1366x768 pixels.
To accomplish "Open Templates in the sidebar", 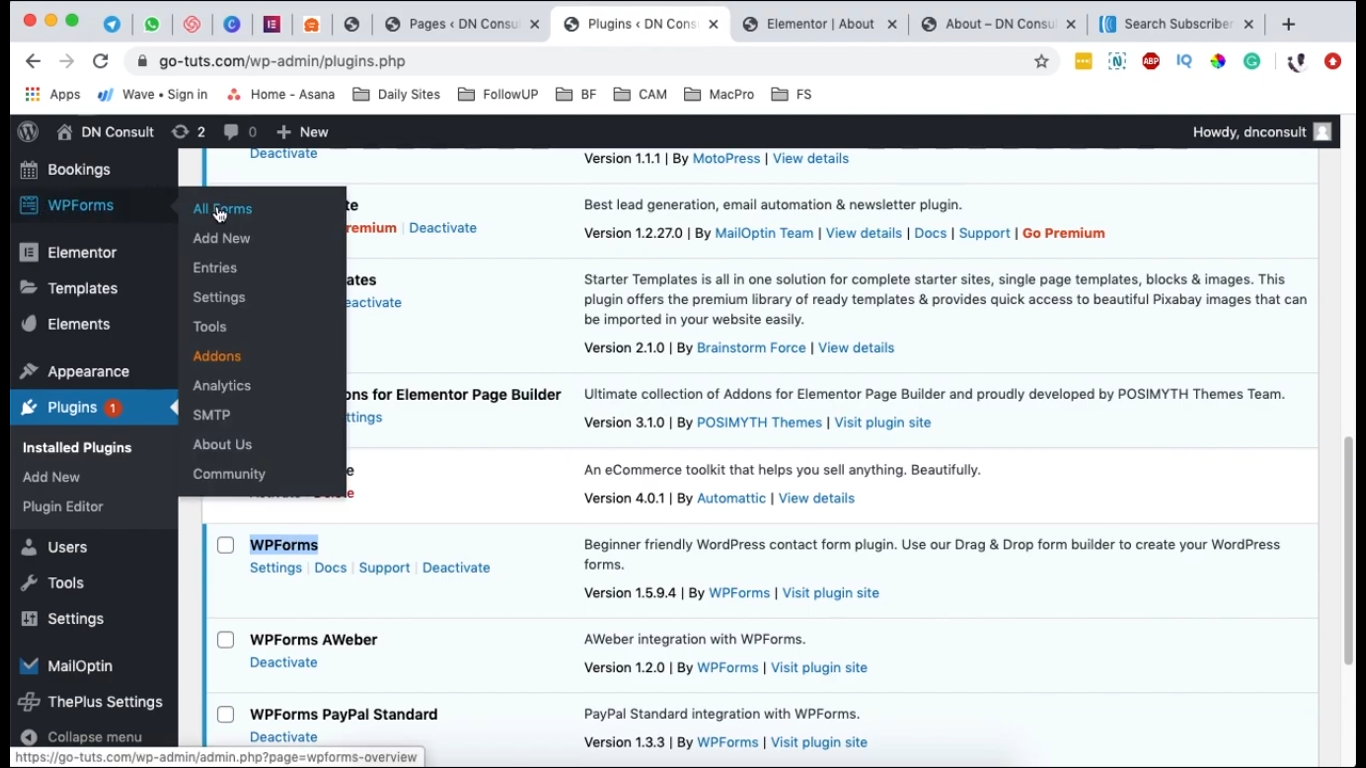I will (82, 288).
